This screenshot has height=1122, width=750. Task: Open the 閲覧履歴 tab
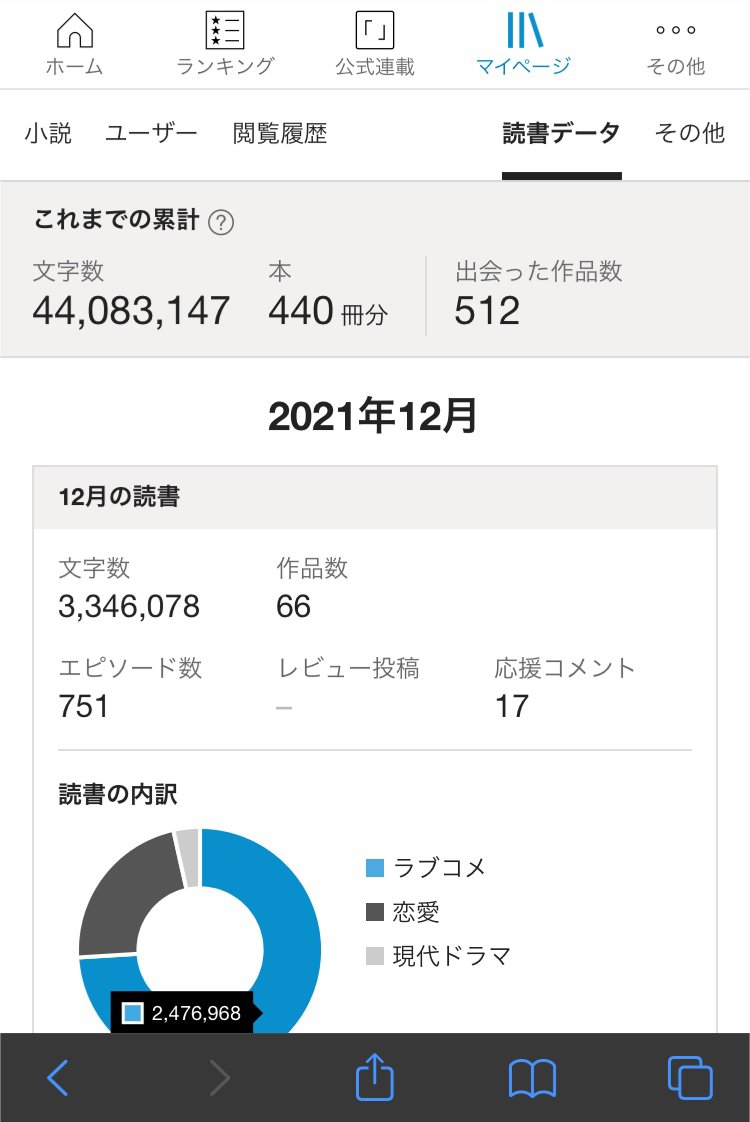click(x=280, y=133)
